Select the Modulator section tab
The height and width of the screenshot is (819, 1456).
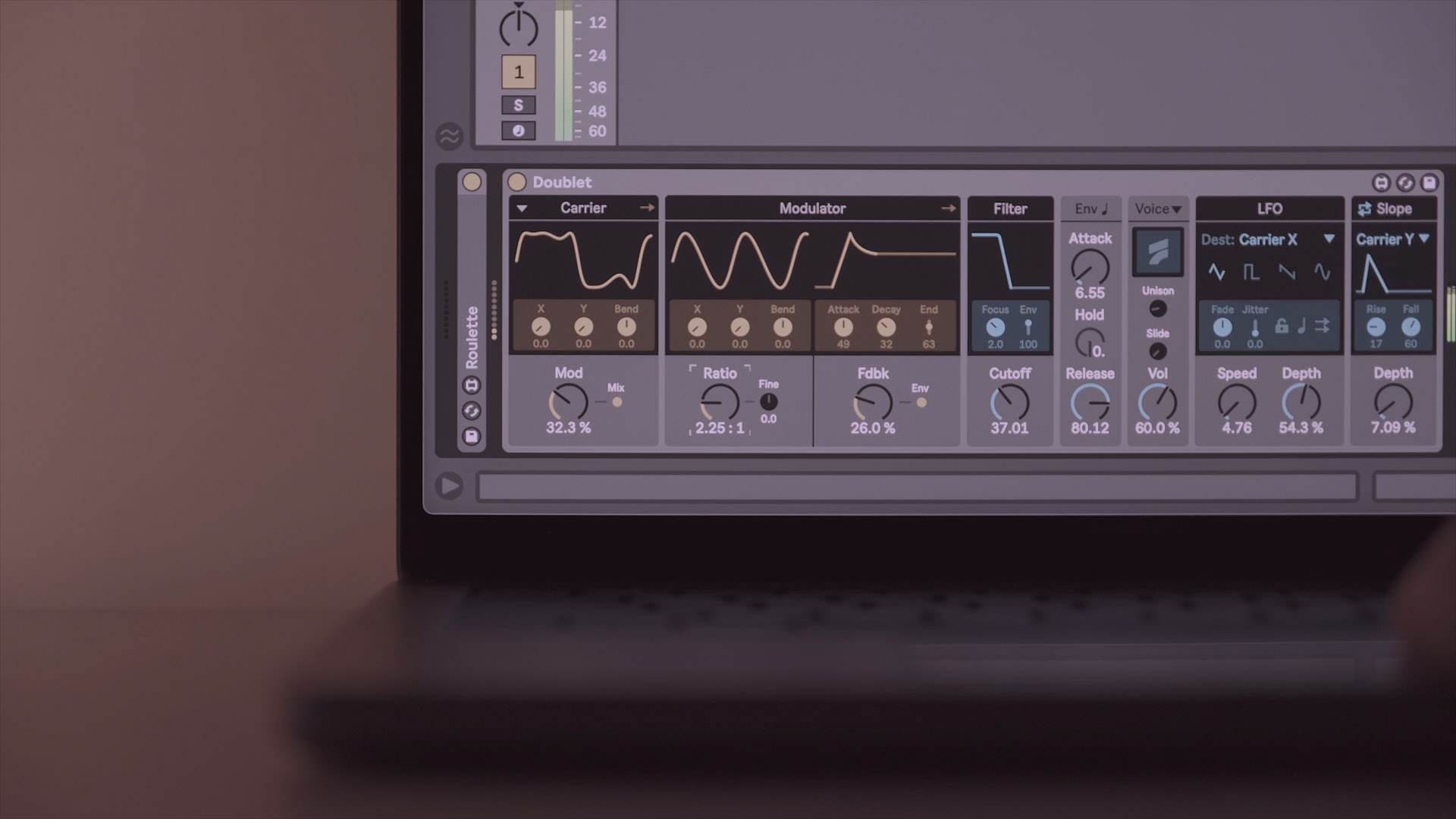[811, 207]
